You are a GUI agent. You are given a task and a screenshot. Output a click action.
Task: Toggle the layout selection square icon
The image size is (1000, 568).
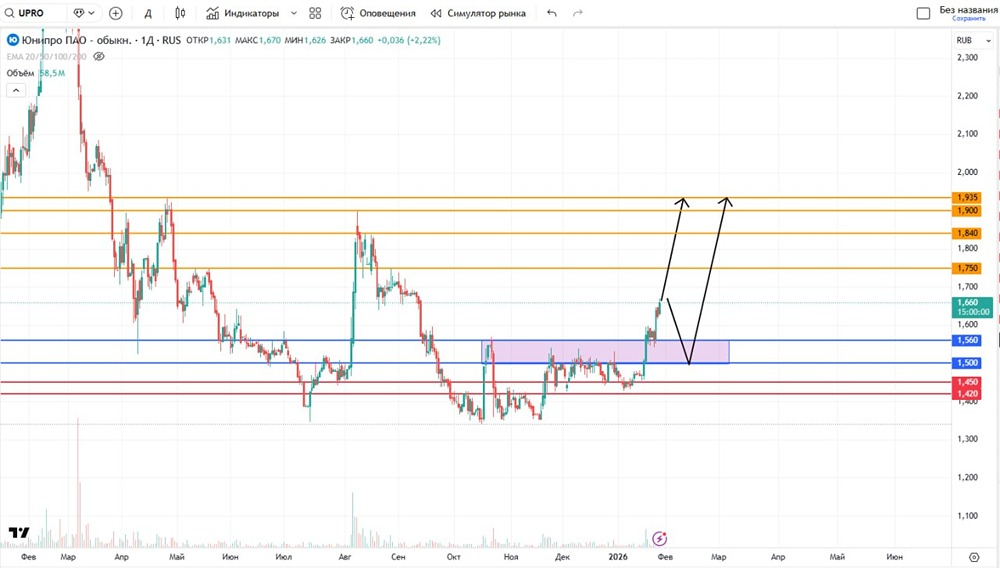(923, 14)
